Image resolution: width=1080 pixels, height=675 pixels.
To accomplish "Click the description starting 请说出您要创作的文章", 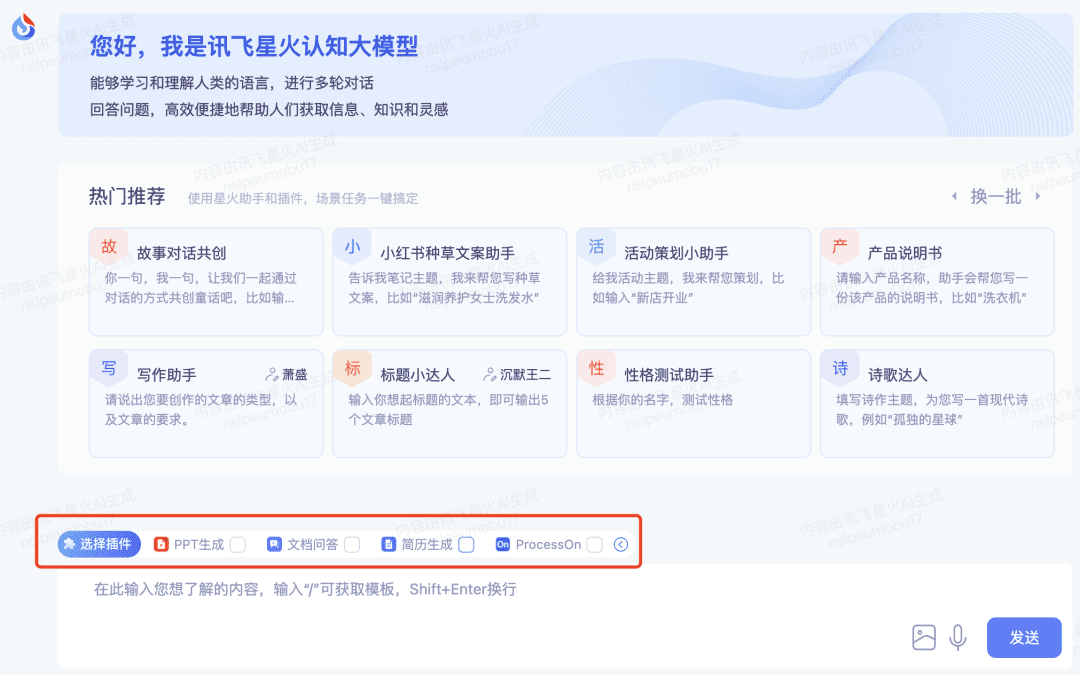I will [200, 409].
